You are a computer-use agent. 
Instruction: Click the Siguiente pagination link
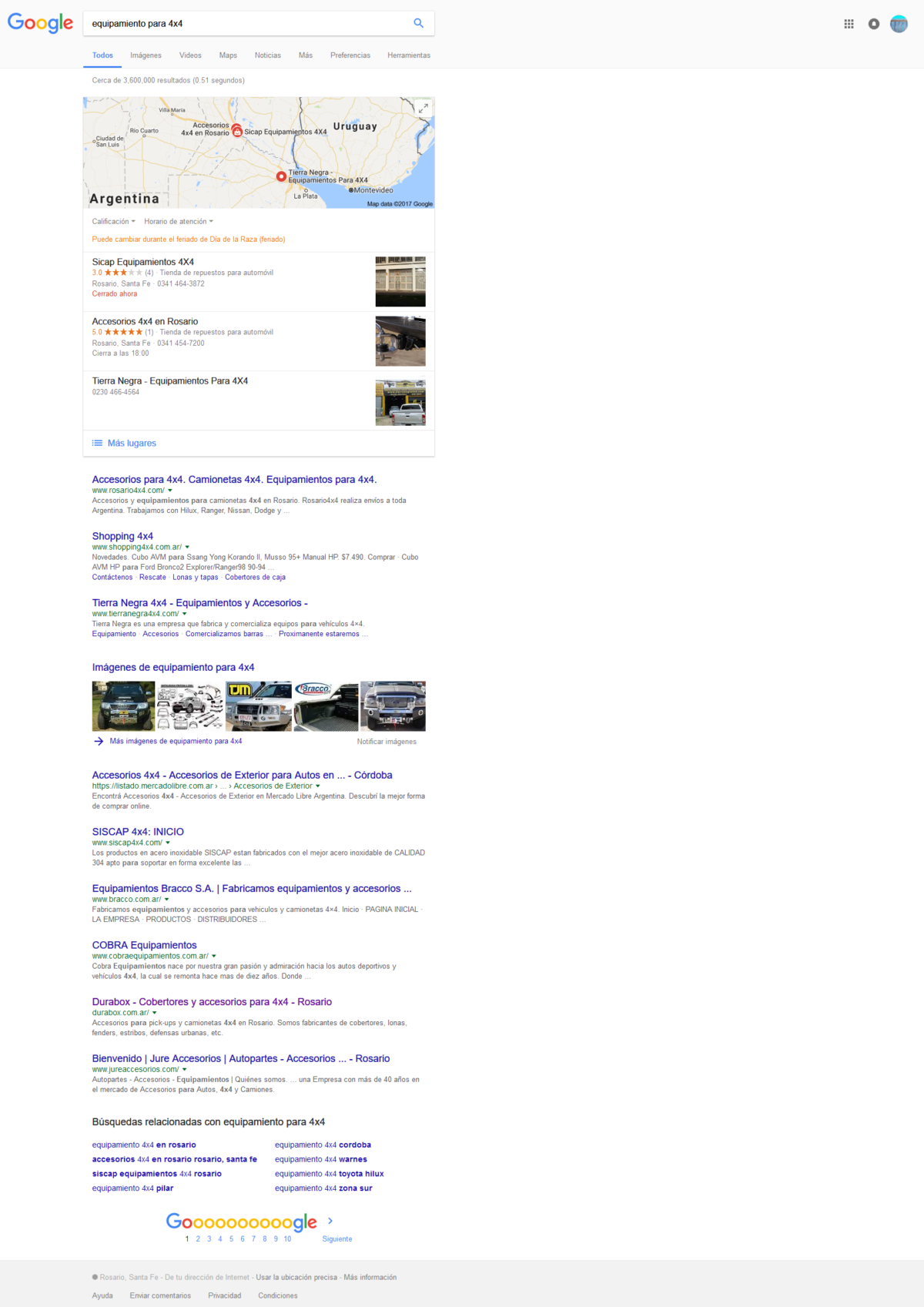[337, 1238]
